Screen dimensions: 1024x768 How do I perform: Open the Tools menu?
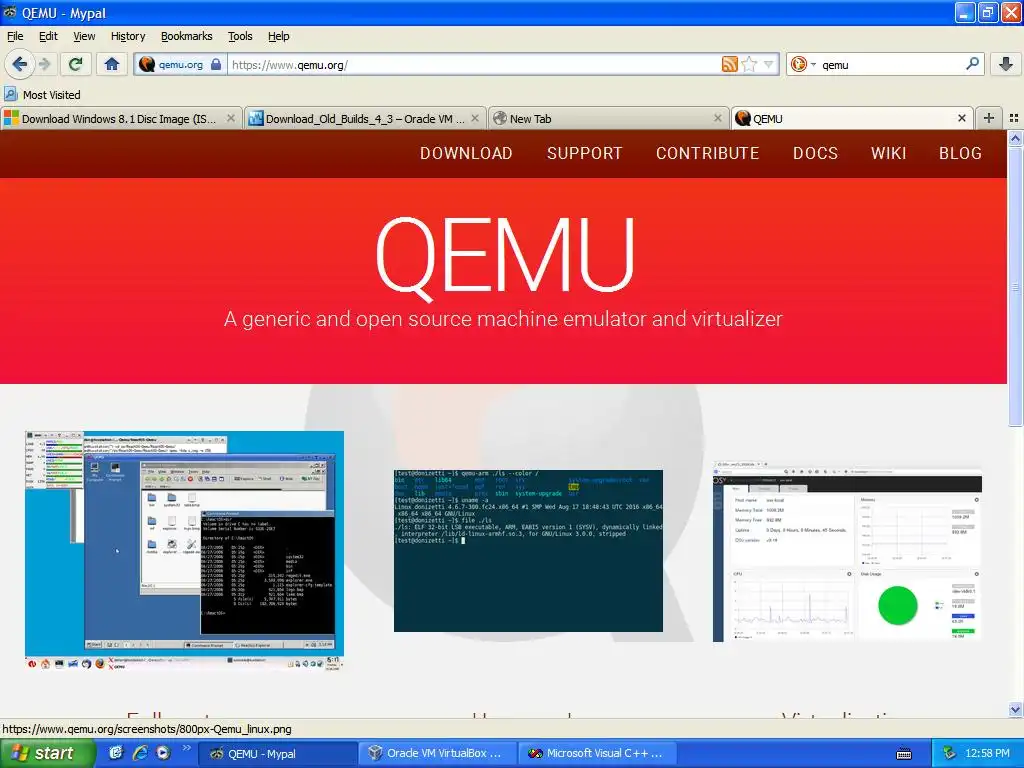240,36
